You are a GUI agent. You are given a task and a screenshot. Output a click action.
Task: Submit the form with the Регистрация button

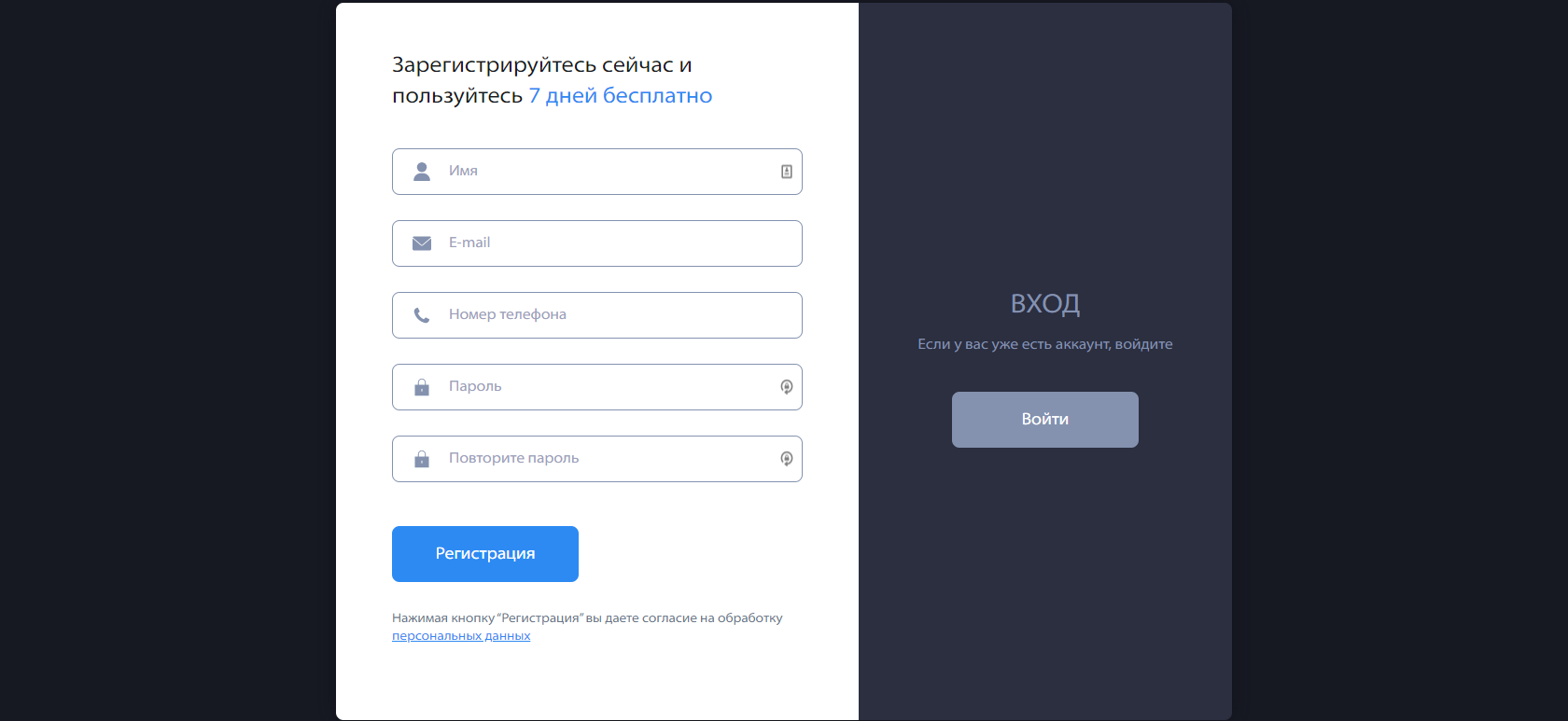coord(485,554)
